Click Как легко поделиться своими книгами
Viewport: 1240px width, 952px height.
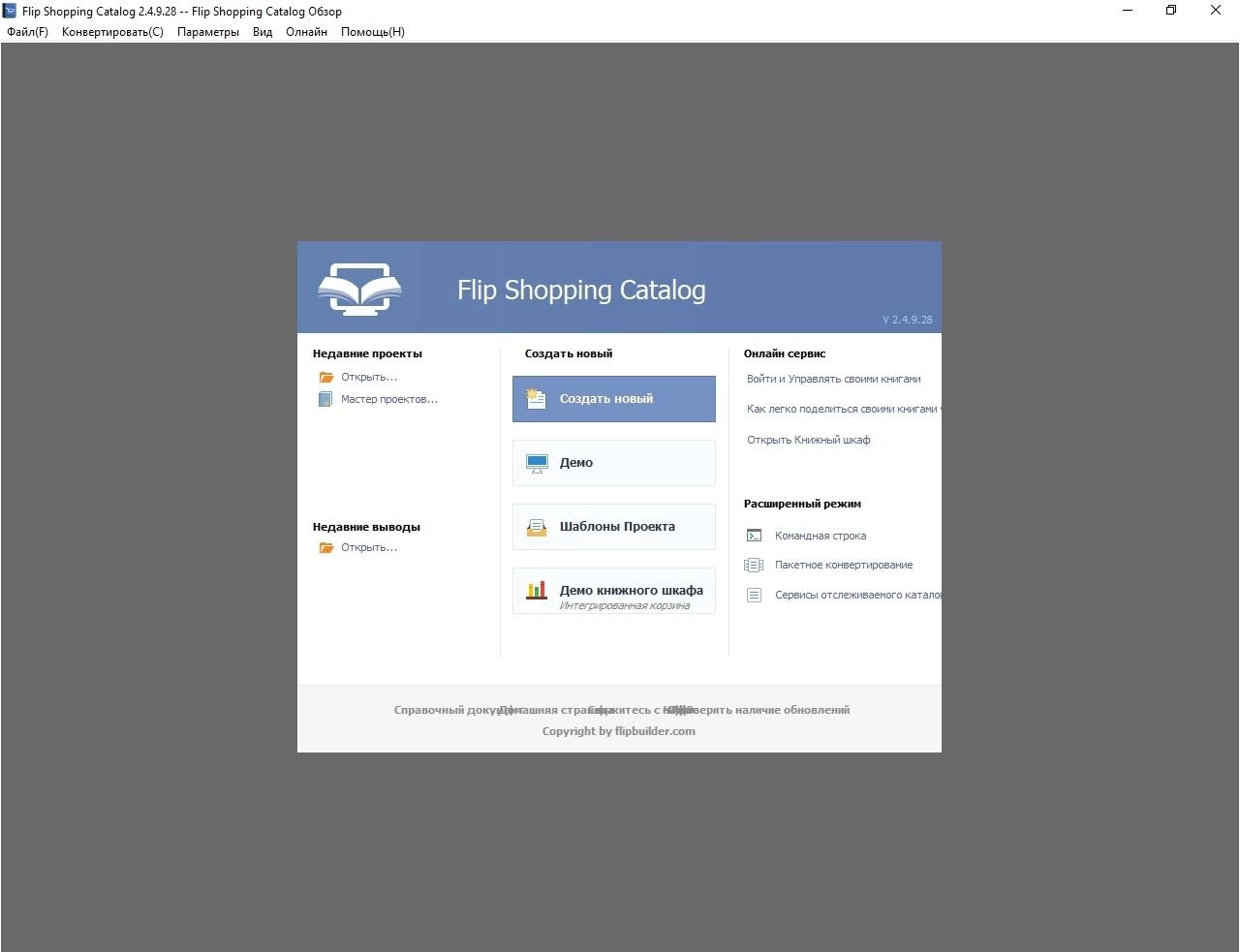tap(842, 409)
